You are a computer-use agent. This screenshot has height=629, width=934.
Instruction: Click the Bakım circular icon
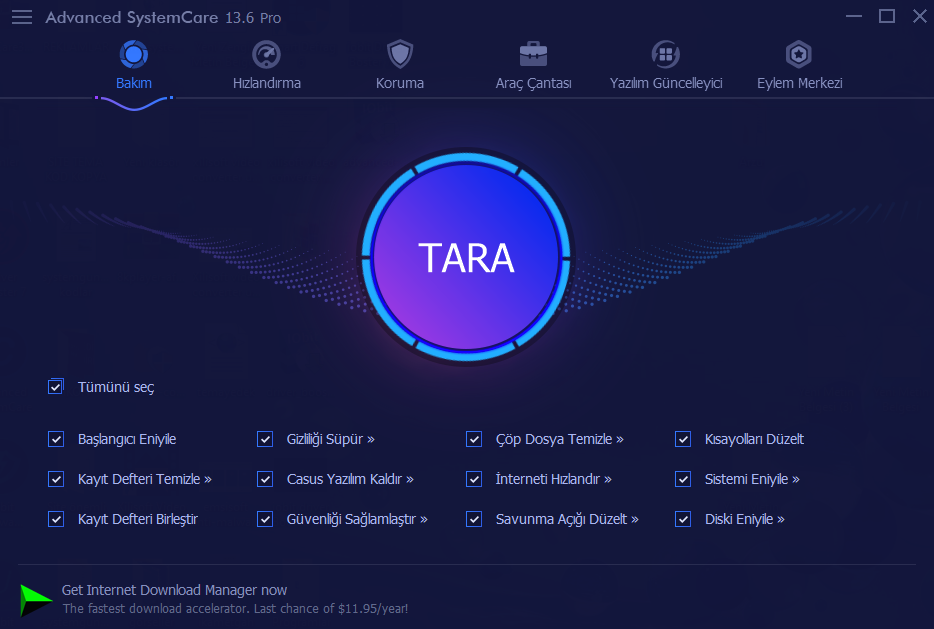pos(133,55)
